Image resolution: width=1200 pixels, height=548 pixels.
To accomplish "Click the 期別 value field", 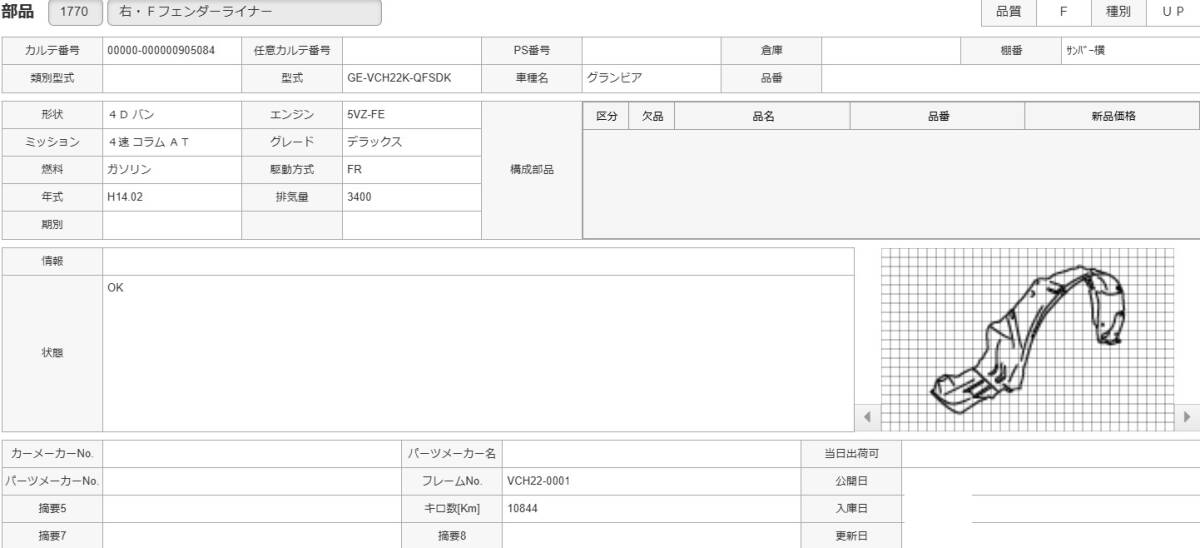I will tap(172, 225).
